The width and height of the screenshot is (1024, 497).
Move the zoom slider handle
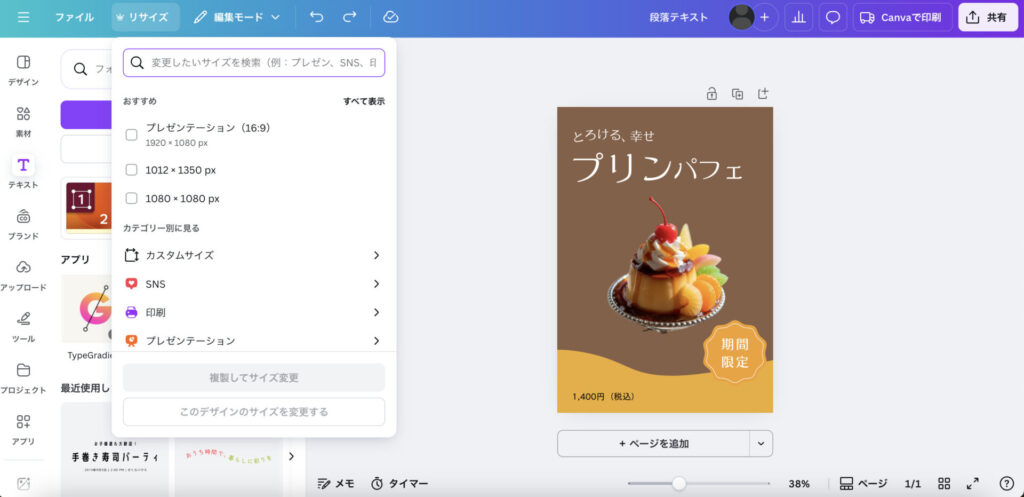point(679,483)
